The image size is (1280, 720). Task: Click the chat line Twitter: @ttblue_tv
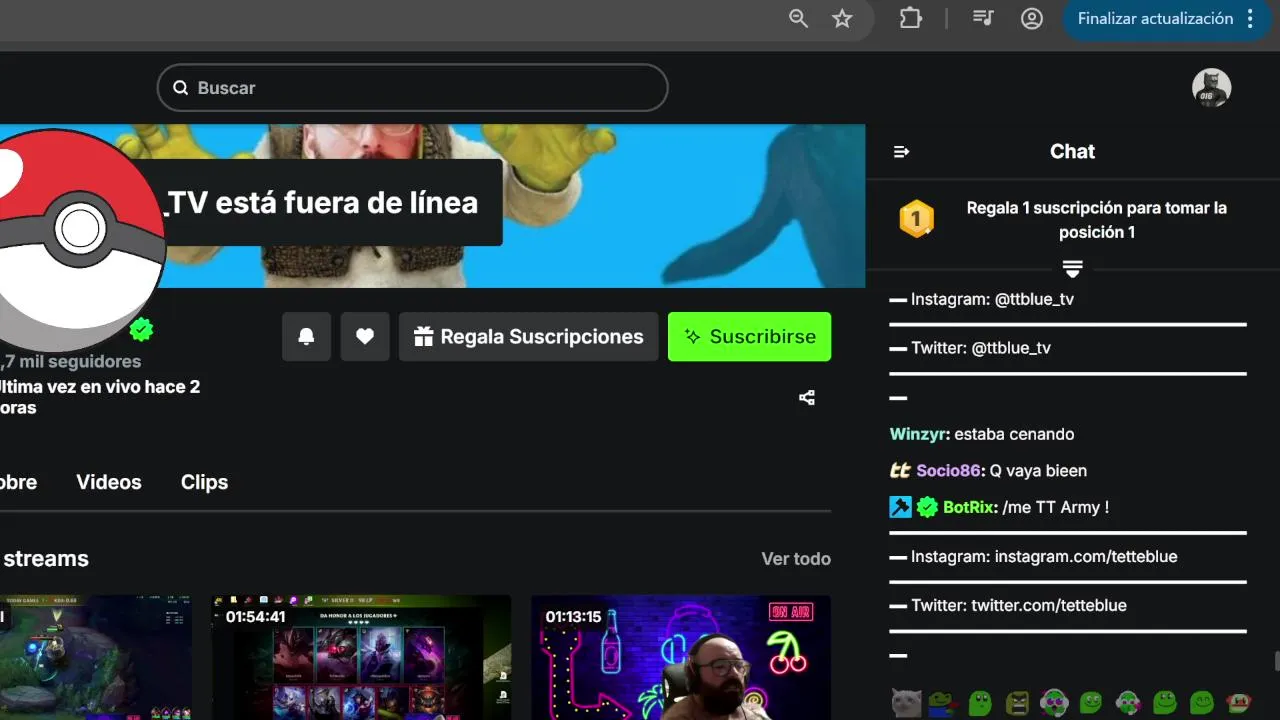click(981, 348)
